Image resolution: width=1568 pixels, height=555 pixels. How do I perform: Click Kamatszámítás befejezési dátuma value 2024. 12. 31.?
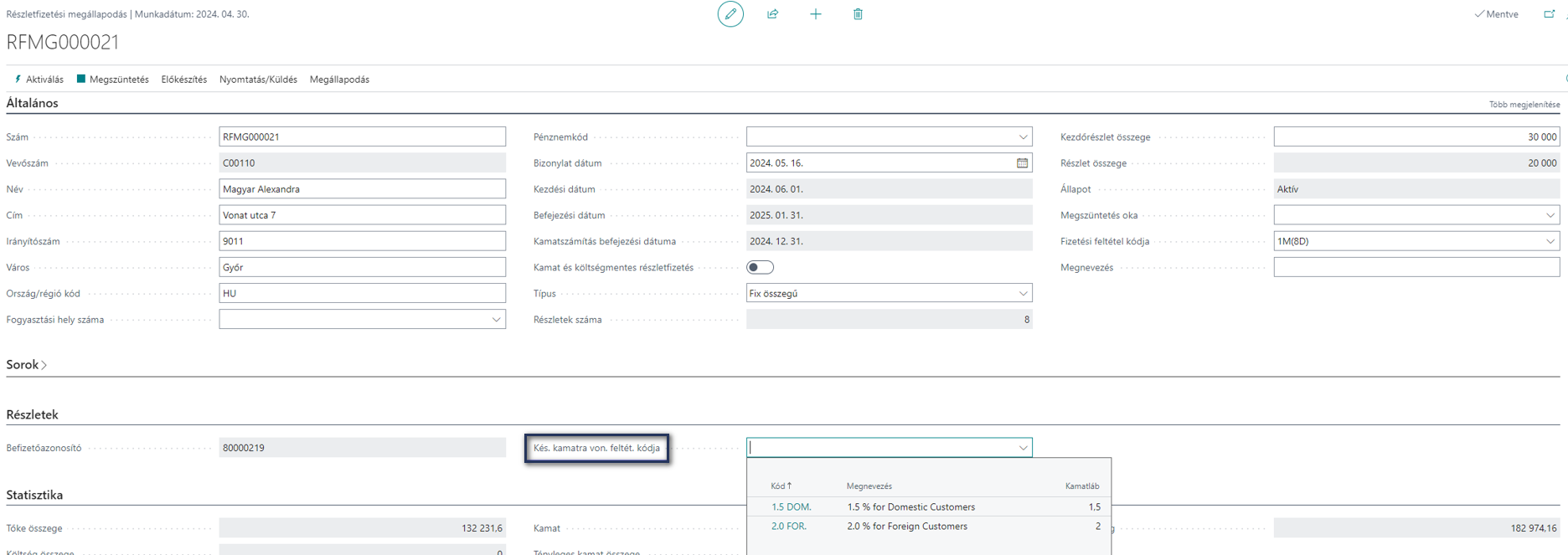coord(889,241)
